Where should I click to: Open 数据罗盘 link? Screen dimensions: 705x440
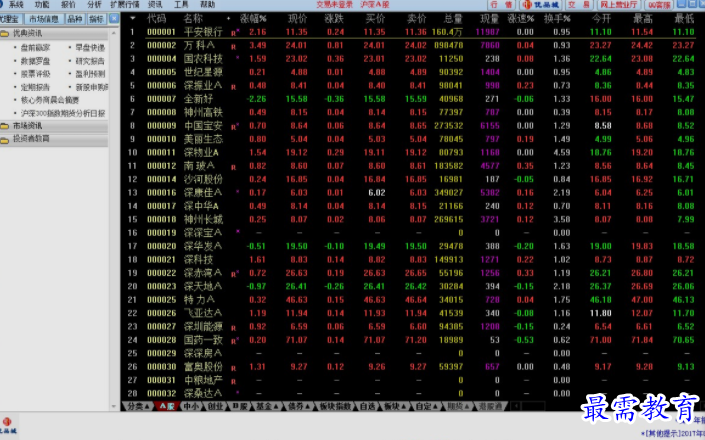[35, 61]
